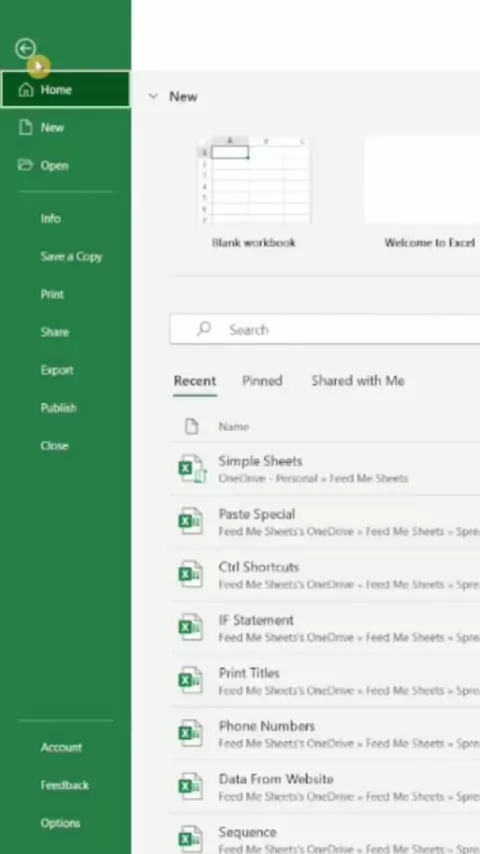Switch to the Pinned tab
The image size is (480, 854).
pyautogui.click(x=262, y=381)
